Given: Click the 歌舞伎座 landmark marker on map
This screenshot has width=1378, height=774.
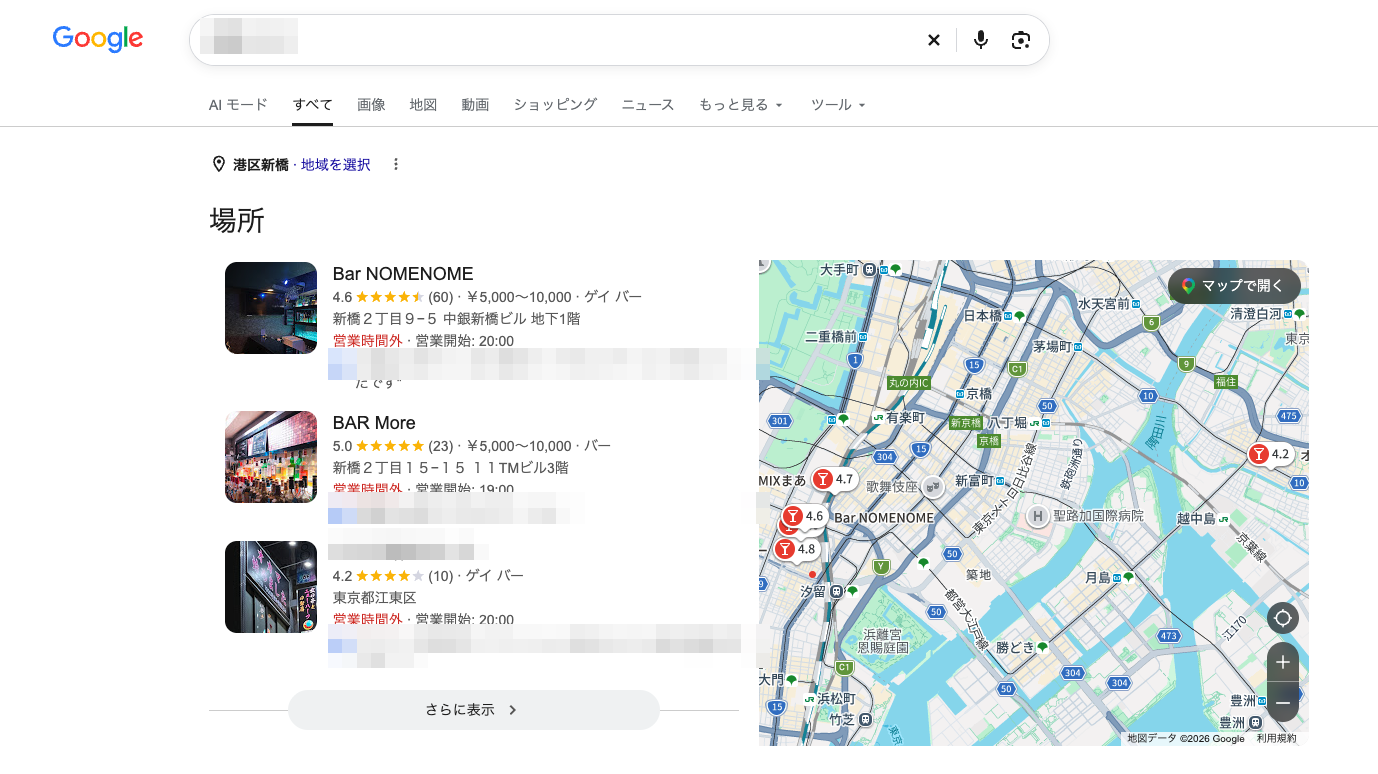Looking at the screenshot, I should (x=932, y=487).
